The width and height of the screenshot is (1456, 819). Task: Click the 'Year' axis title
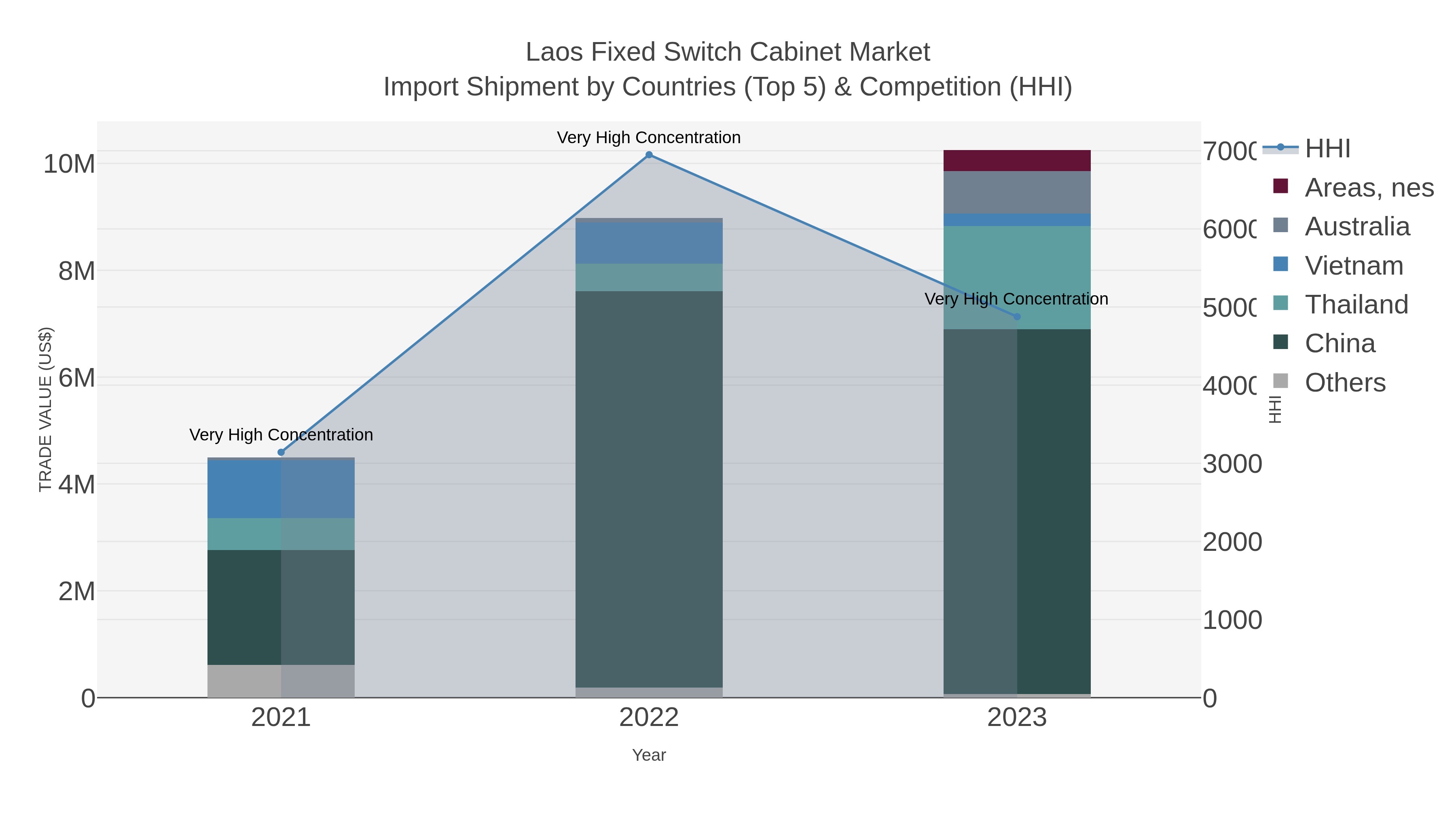pyautogui.click(x=649, y=755)
